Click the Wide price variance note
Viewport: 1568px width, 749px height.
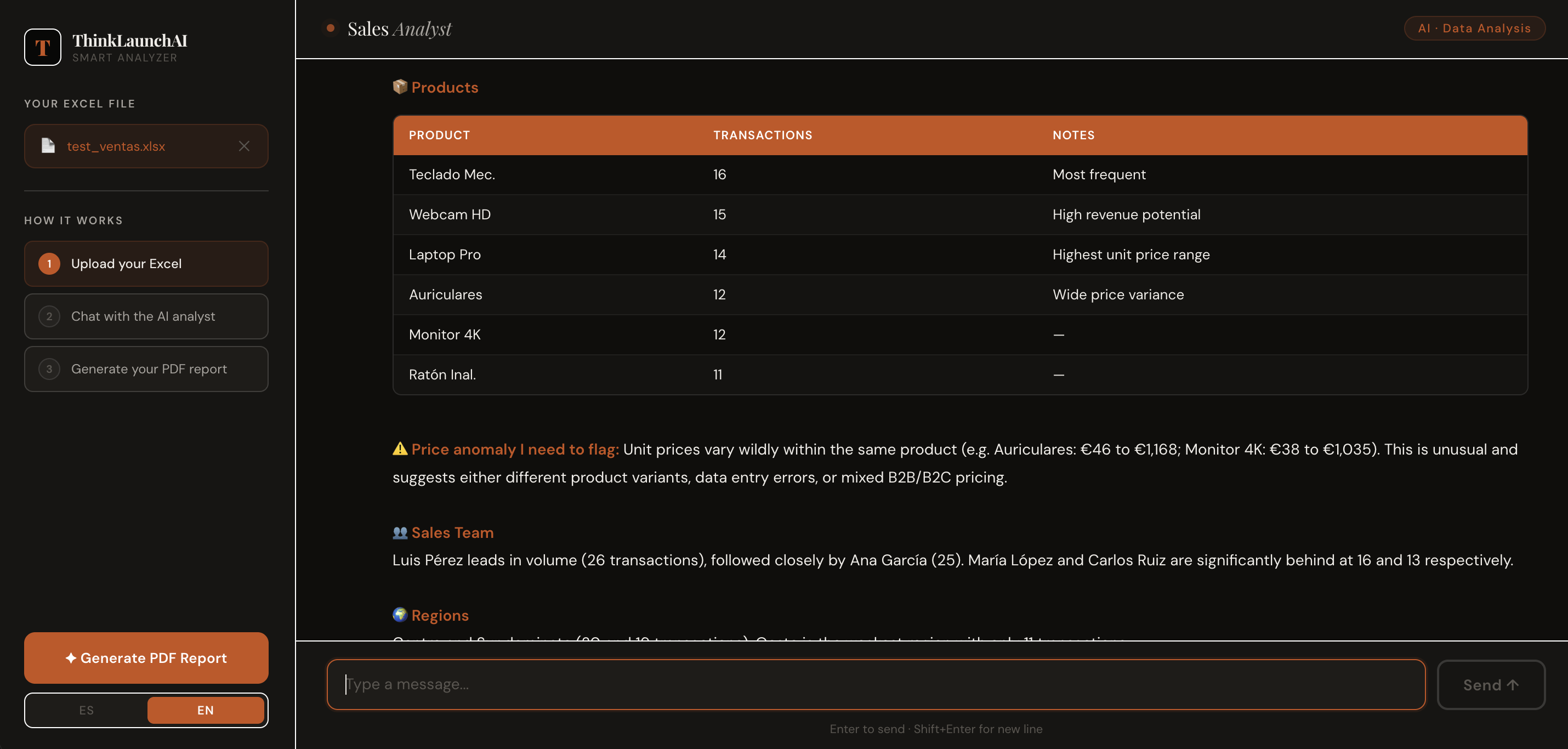point(1118,295)
